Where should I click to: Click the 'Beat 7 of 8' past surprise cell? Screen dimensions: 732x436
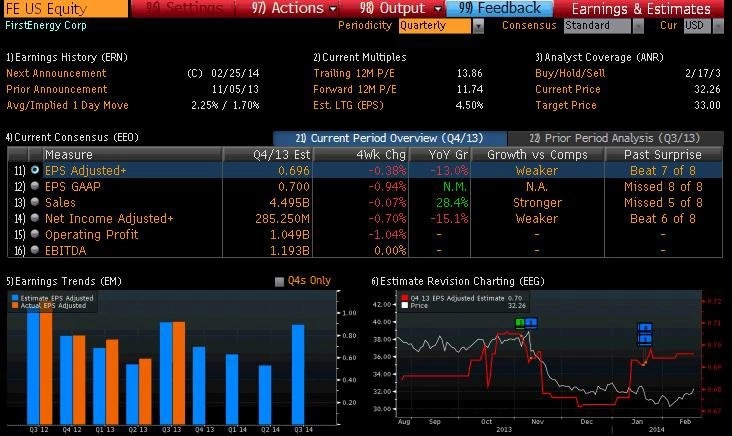pos(663,171)
